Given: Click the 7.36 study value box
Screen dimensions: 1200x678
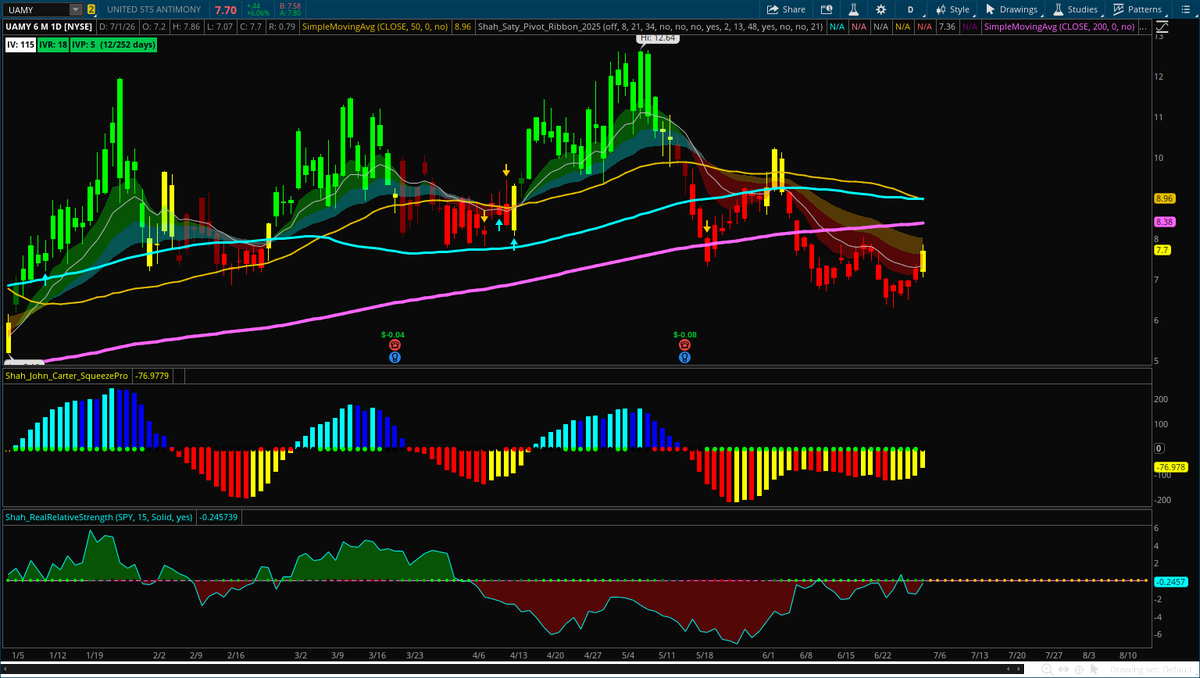Looking at the screenshot, I should (x=947, y=27).
